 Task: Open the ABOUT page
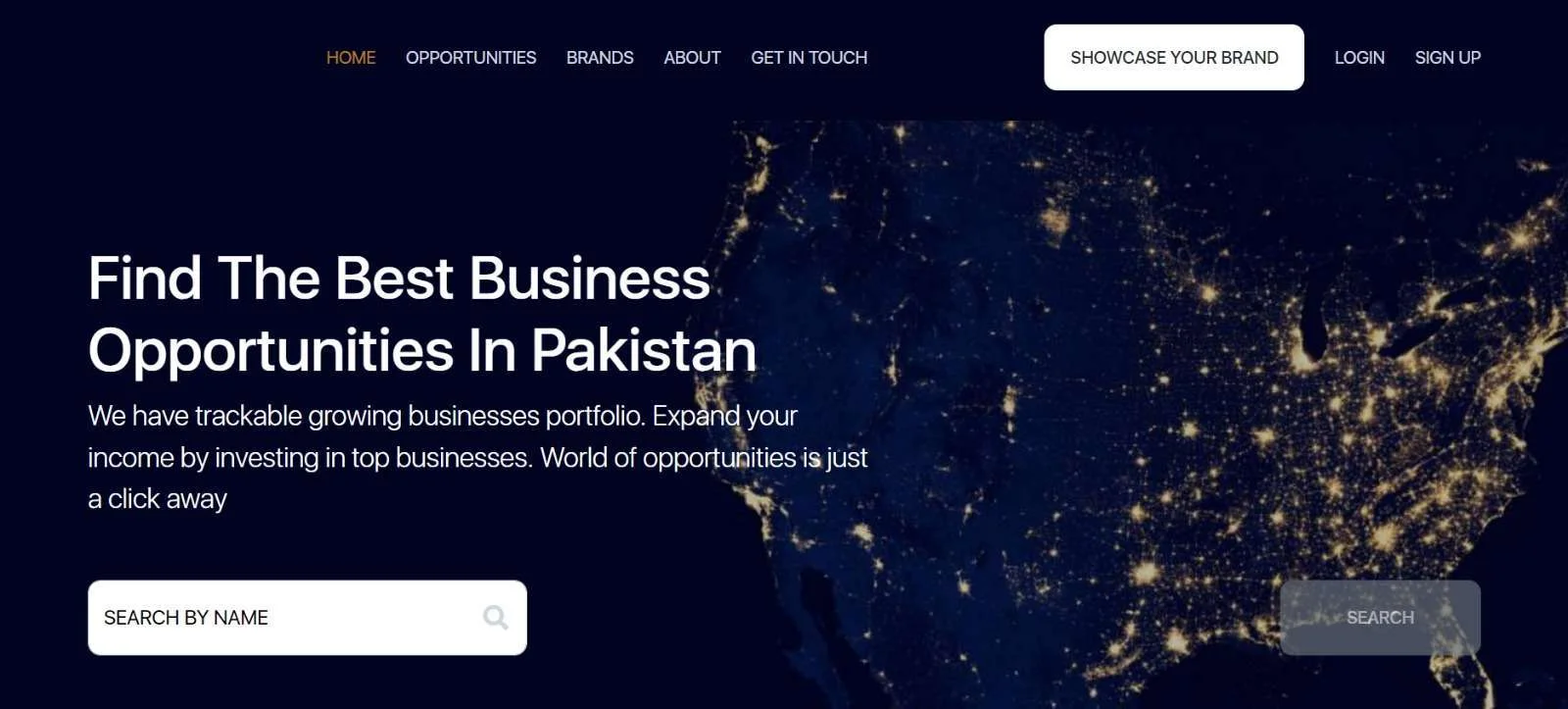point(692,58)
